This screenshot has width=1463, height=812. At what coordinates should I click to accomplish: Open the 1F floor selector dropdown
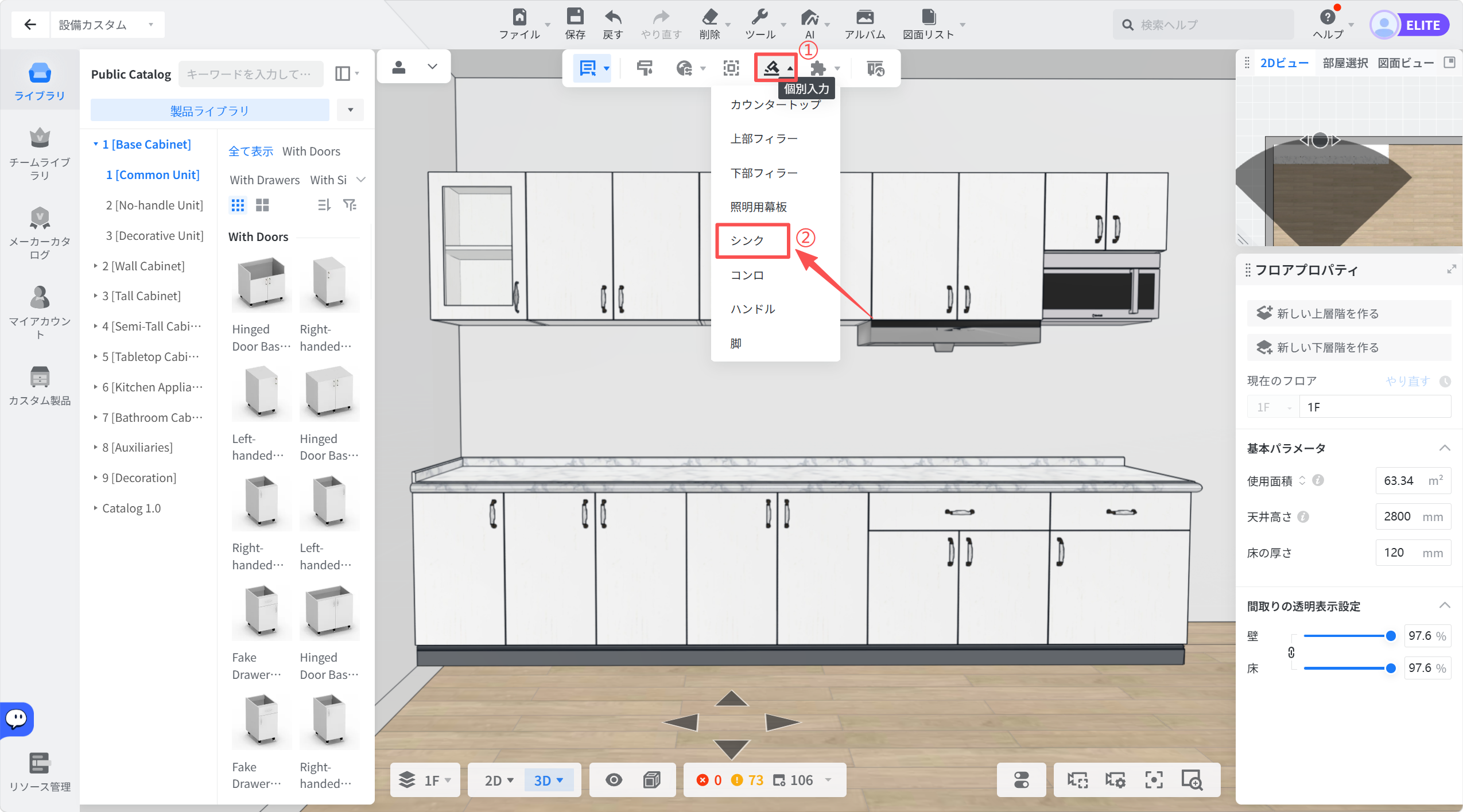click(x=425, y=780)
